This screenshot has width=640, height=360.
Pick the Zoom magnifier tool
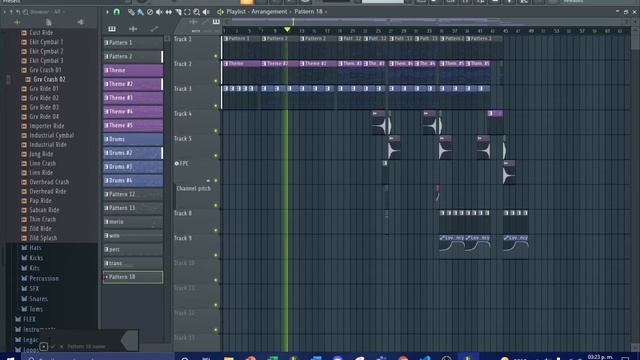(197, 12)
